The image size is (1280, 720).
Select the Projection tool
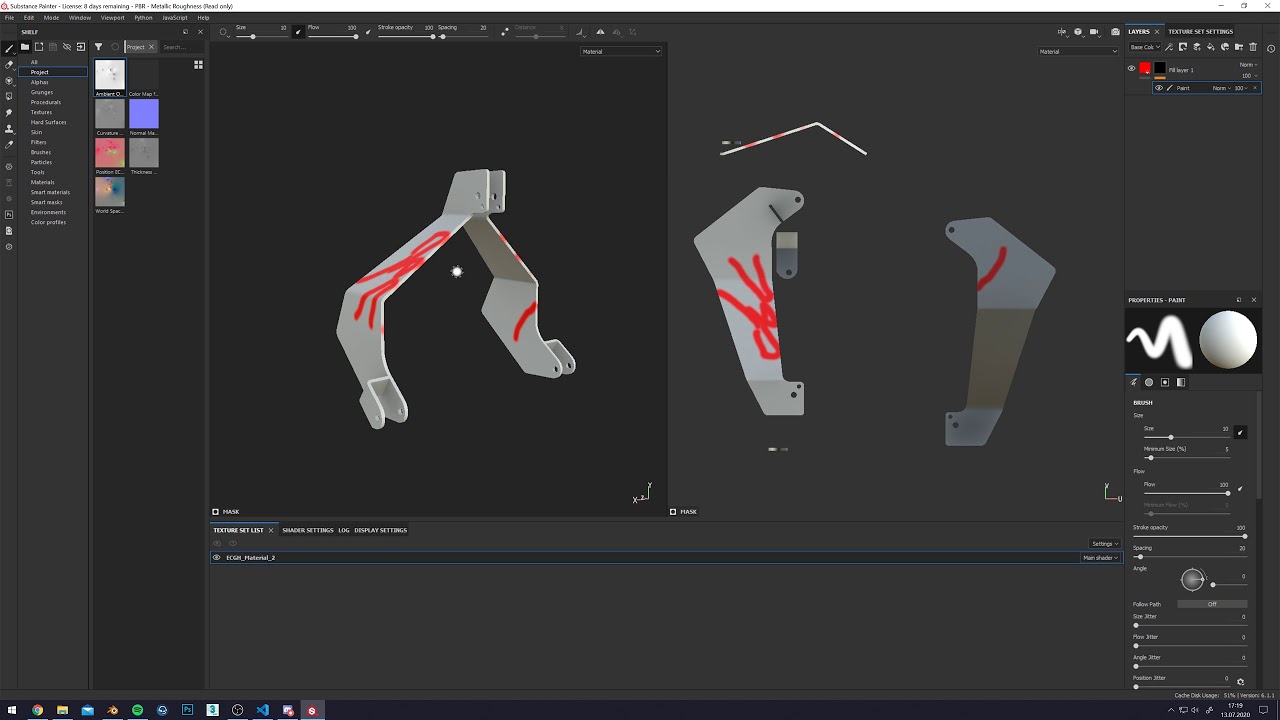9,80
